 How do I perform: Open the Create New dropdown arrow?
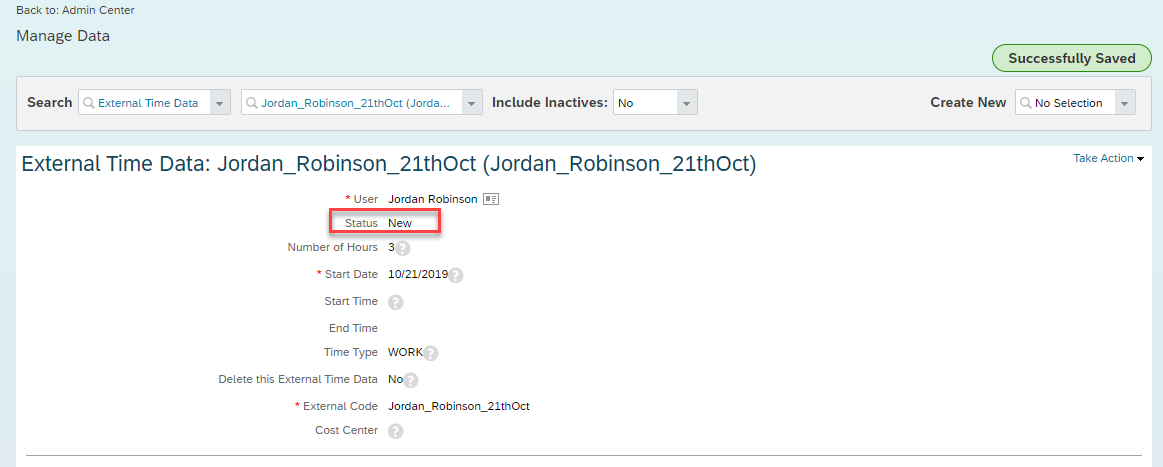[x=1125, y=103]
